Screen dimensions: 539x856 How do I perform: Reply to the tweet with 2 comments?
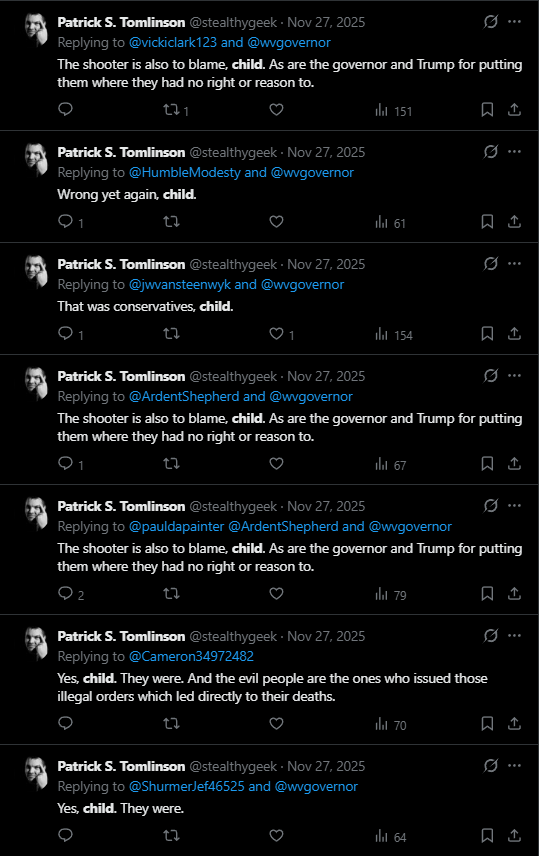(71, 593)
